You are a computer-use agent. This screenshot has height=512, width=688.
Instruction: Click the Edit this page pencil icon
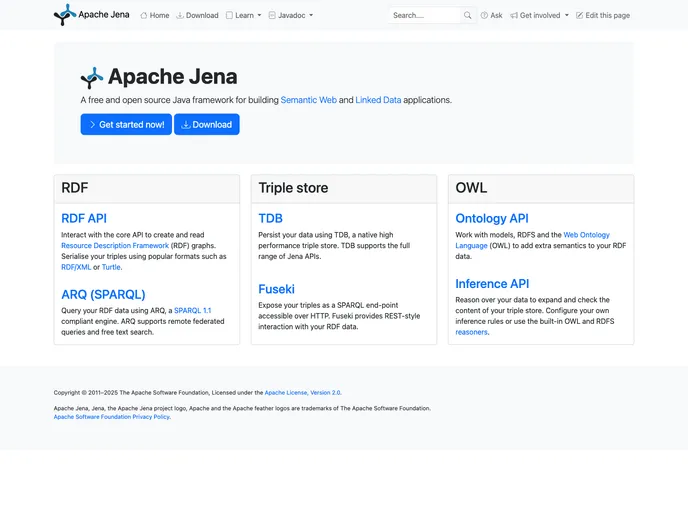click(580, 15)
